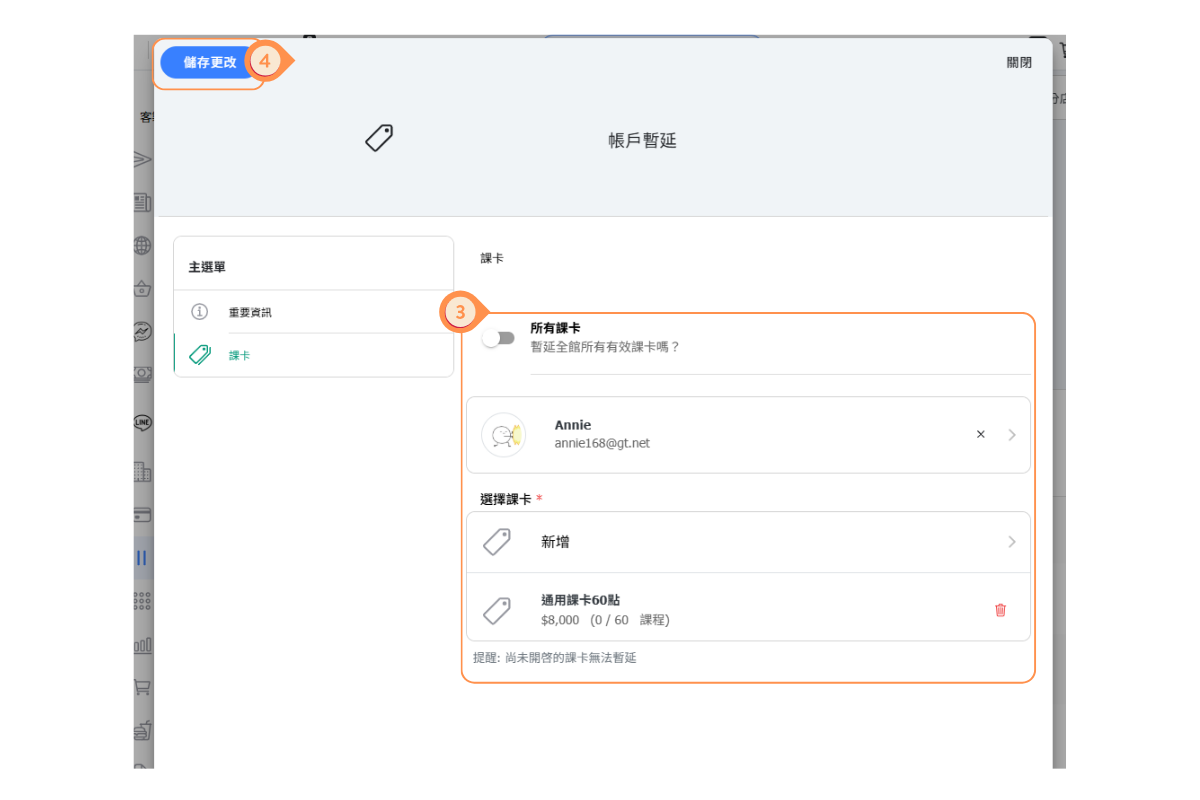This screenshot has height=800, width=1200.
Task: Click the LINE icon in sidebar
Action: [142, 422]
